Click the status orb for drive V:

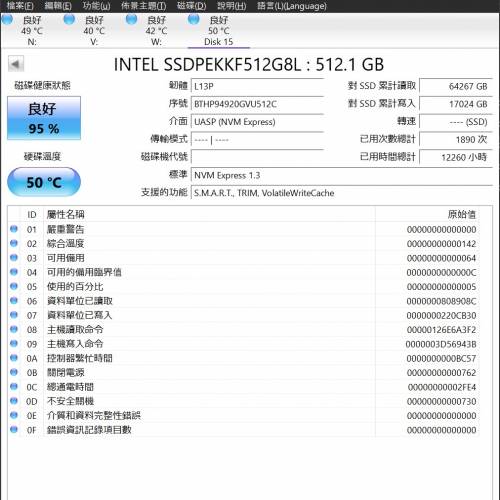click(x=69, y=20)
